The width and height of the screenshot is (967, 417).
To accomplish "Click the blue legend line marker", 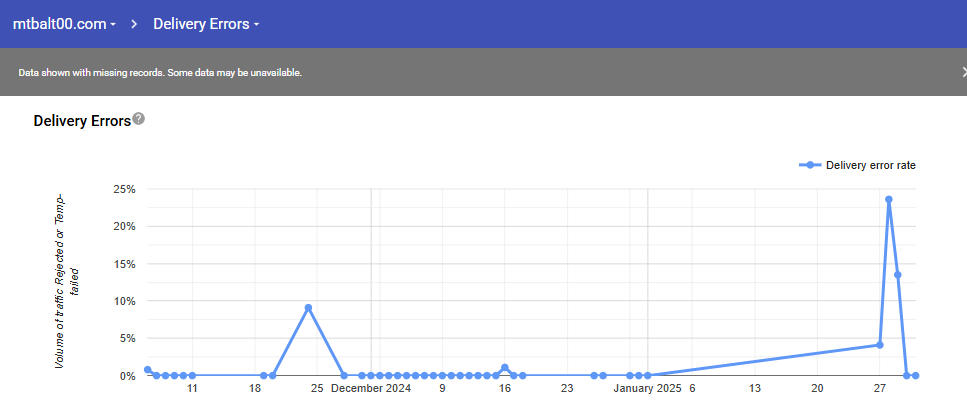I will pos(810,165).
